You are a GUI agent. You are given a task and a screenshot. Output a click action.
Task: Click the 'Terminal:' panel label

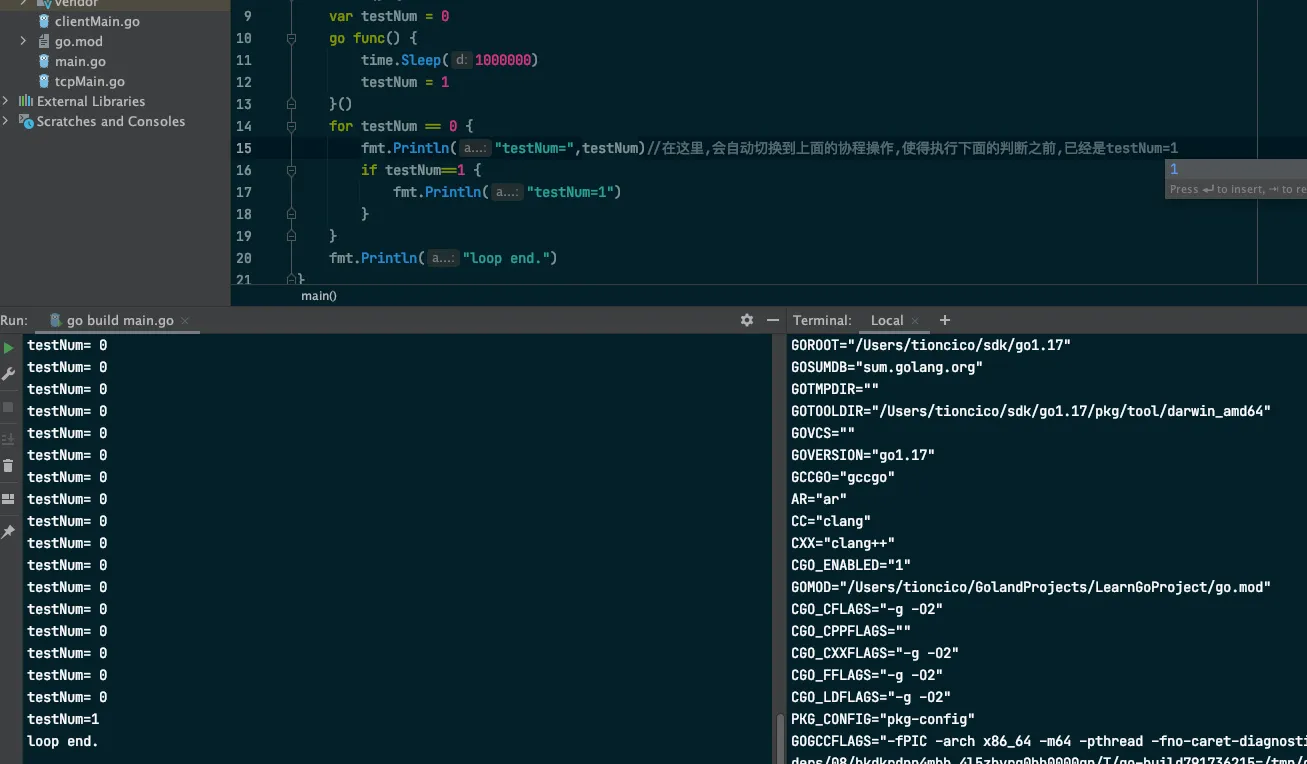coord(822,320)
